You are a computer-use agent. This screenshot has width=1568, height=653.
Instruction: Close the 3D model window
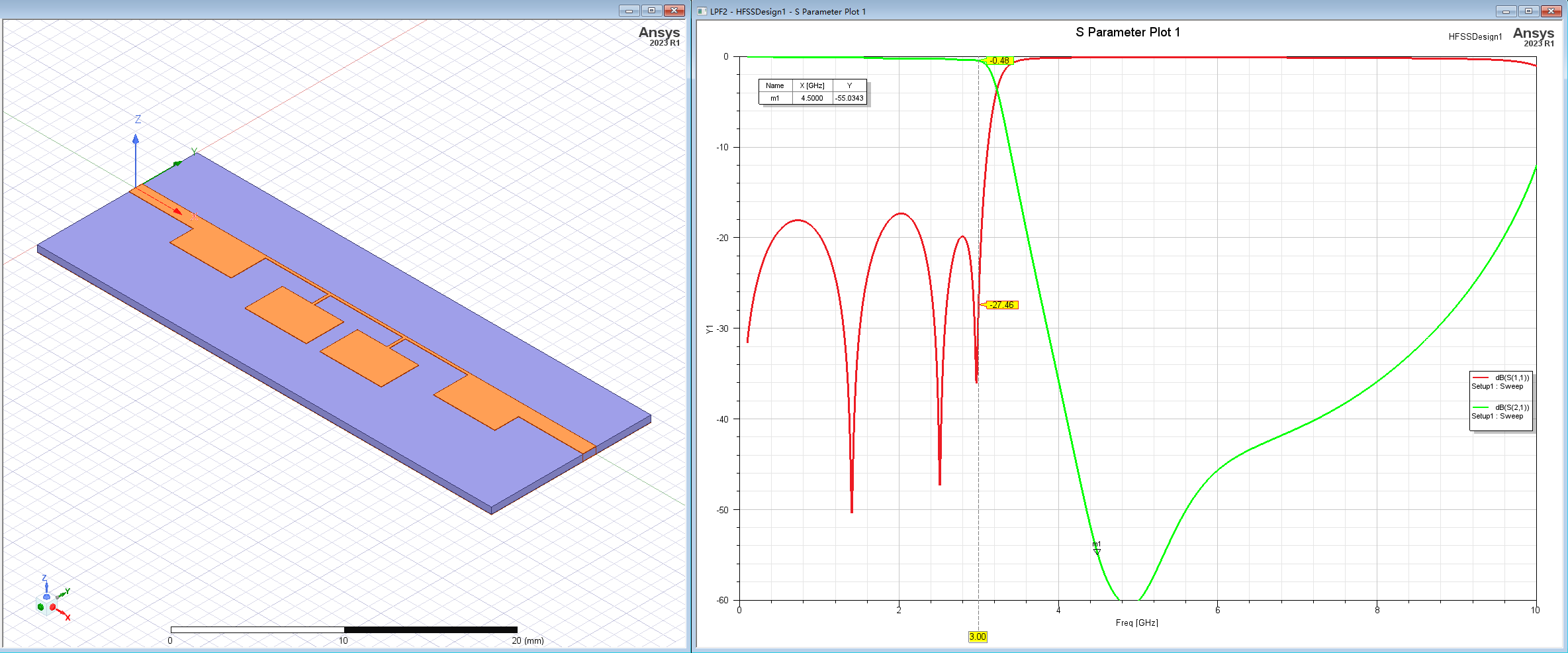pos(674,11)
